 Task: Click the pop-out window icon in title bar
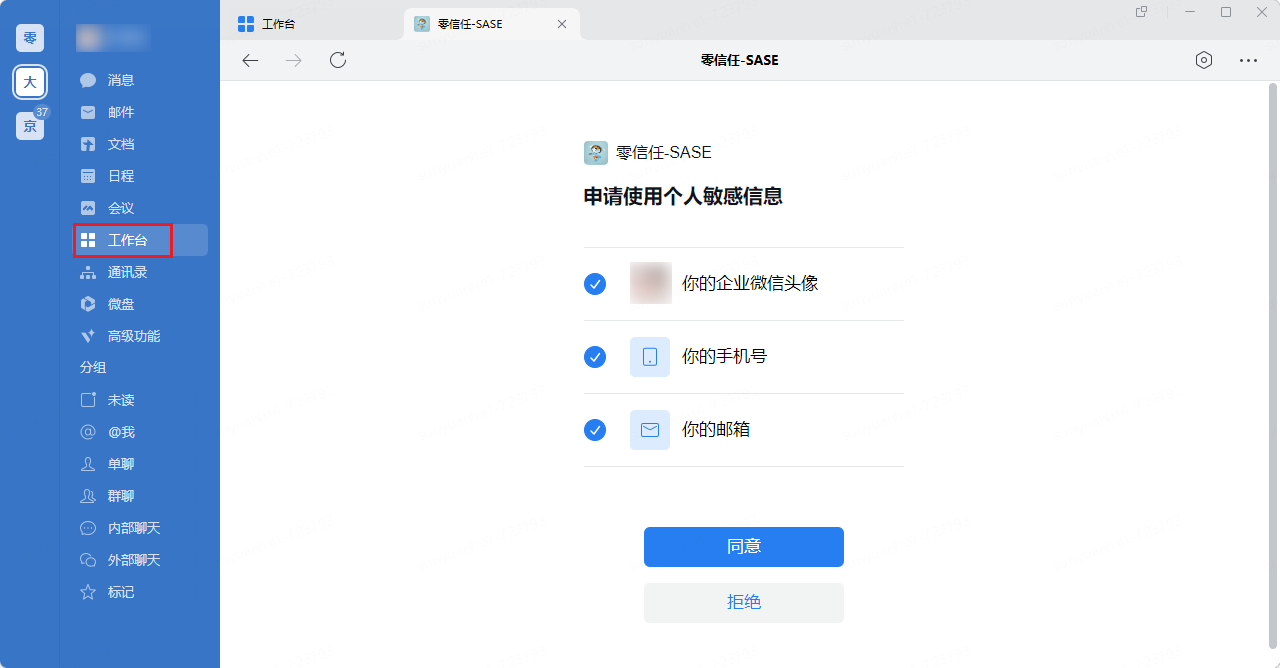tap(1142, 12)
